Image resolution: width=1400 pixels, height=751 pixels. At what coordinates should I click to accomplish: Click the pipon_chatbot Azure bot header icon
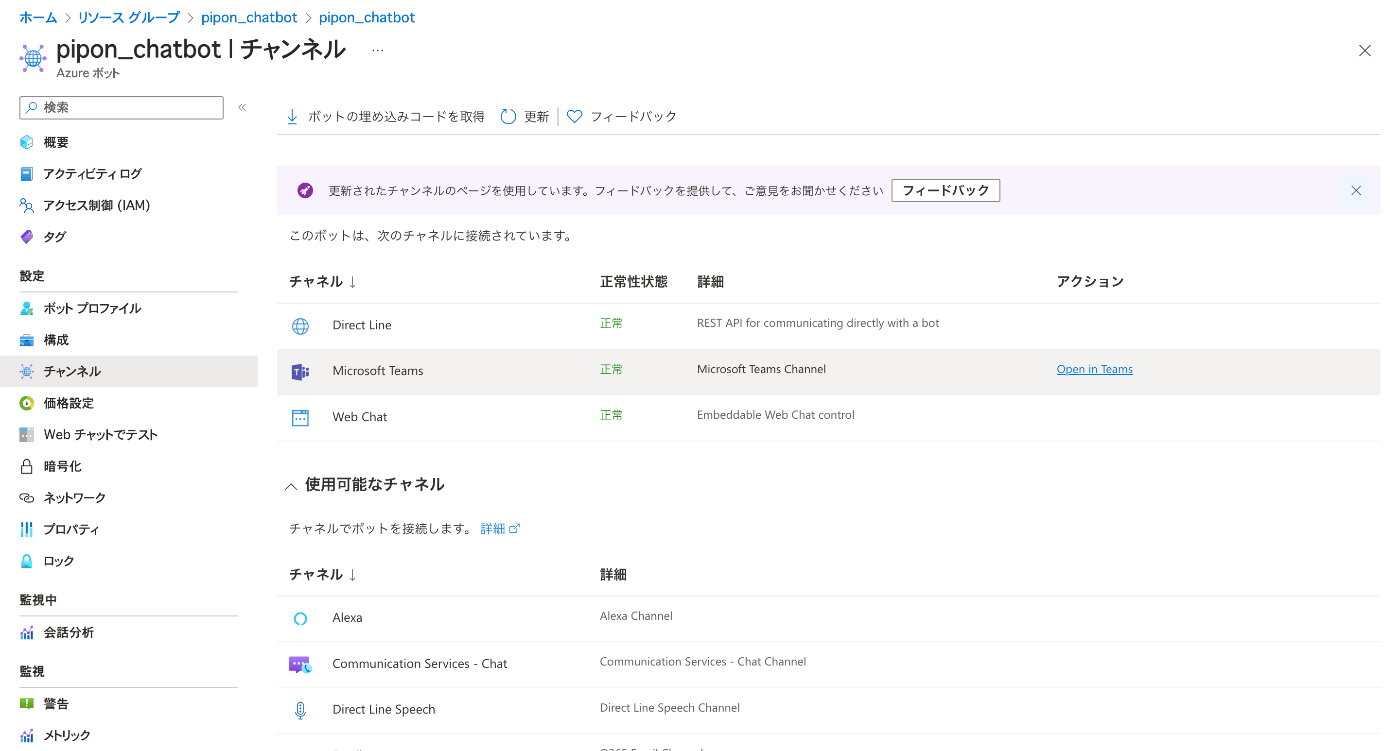click(x=33, y=59)
